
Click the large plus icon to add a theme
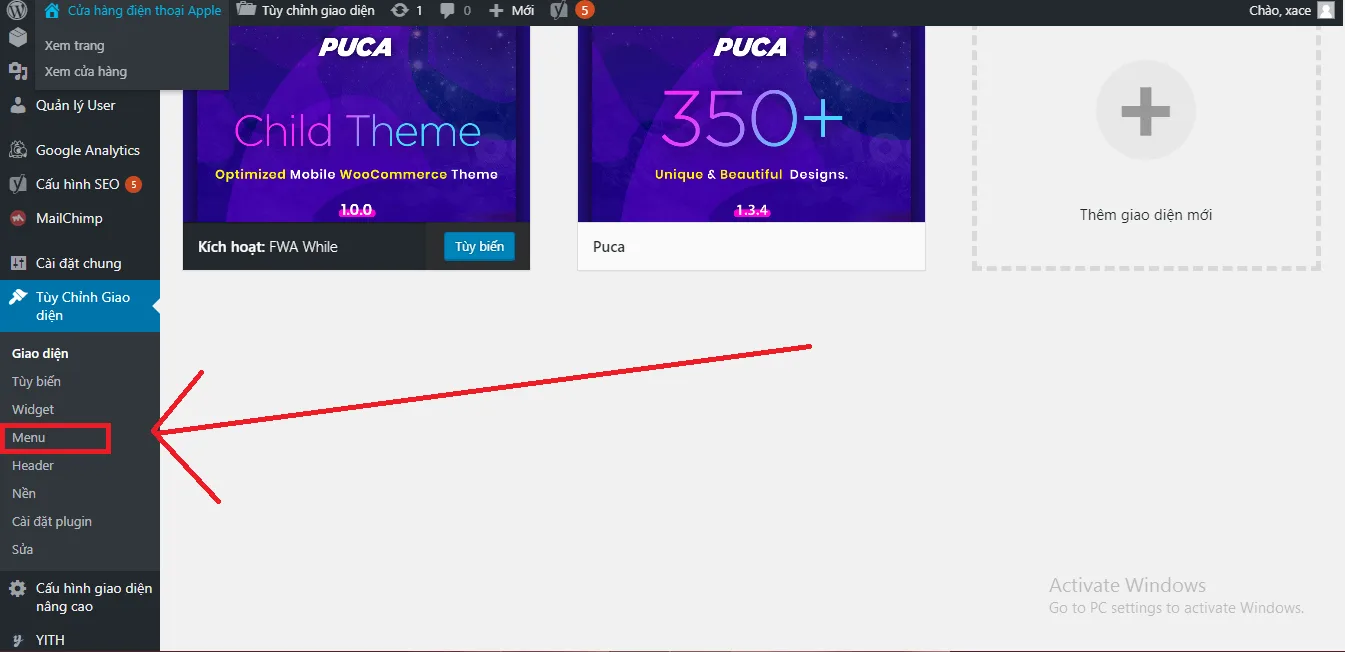(1146, 111)
